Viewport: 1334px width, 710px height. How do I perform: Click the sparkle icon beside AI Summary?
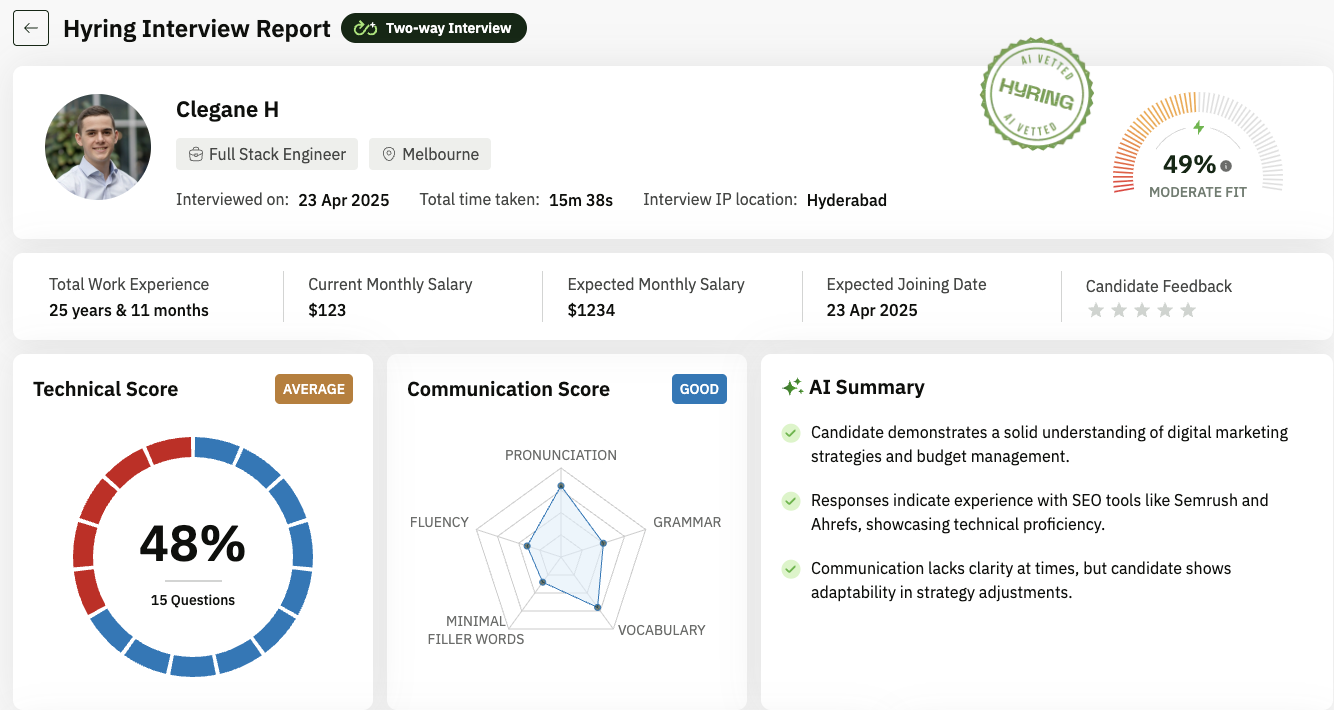792,387
